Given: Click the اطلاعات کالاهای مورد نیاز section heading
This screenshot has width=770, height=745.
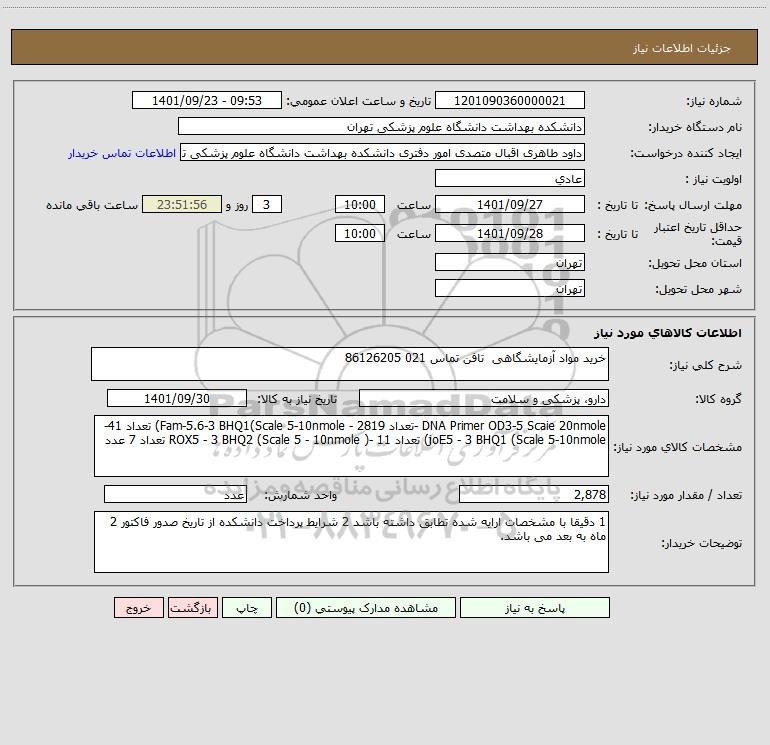Looking at the screenshot, I should [667, 332].
